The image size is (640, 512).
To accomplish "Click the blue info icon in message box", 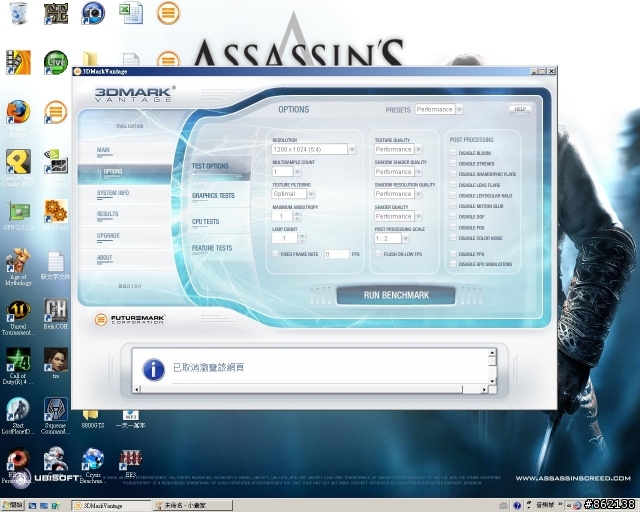I will pos(153,370).
